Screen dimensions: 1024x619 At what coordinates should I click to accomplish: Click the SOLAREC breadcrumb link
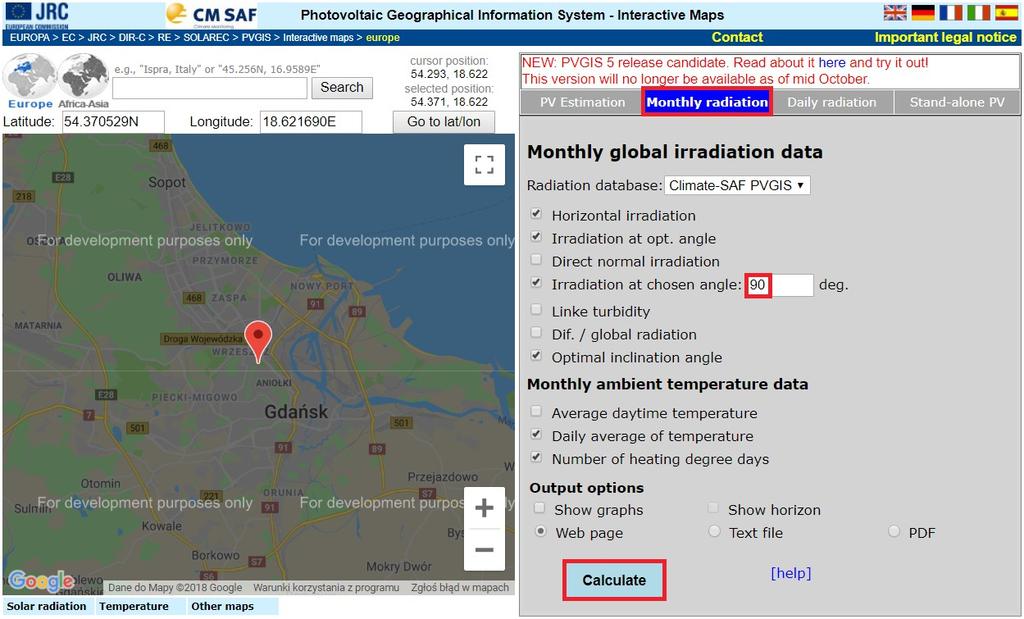click(x=206, y=38)
